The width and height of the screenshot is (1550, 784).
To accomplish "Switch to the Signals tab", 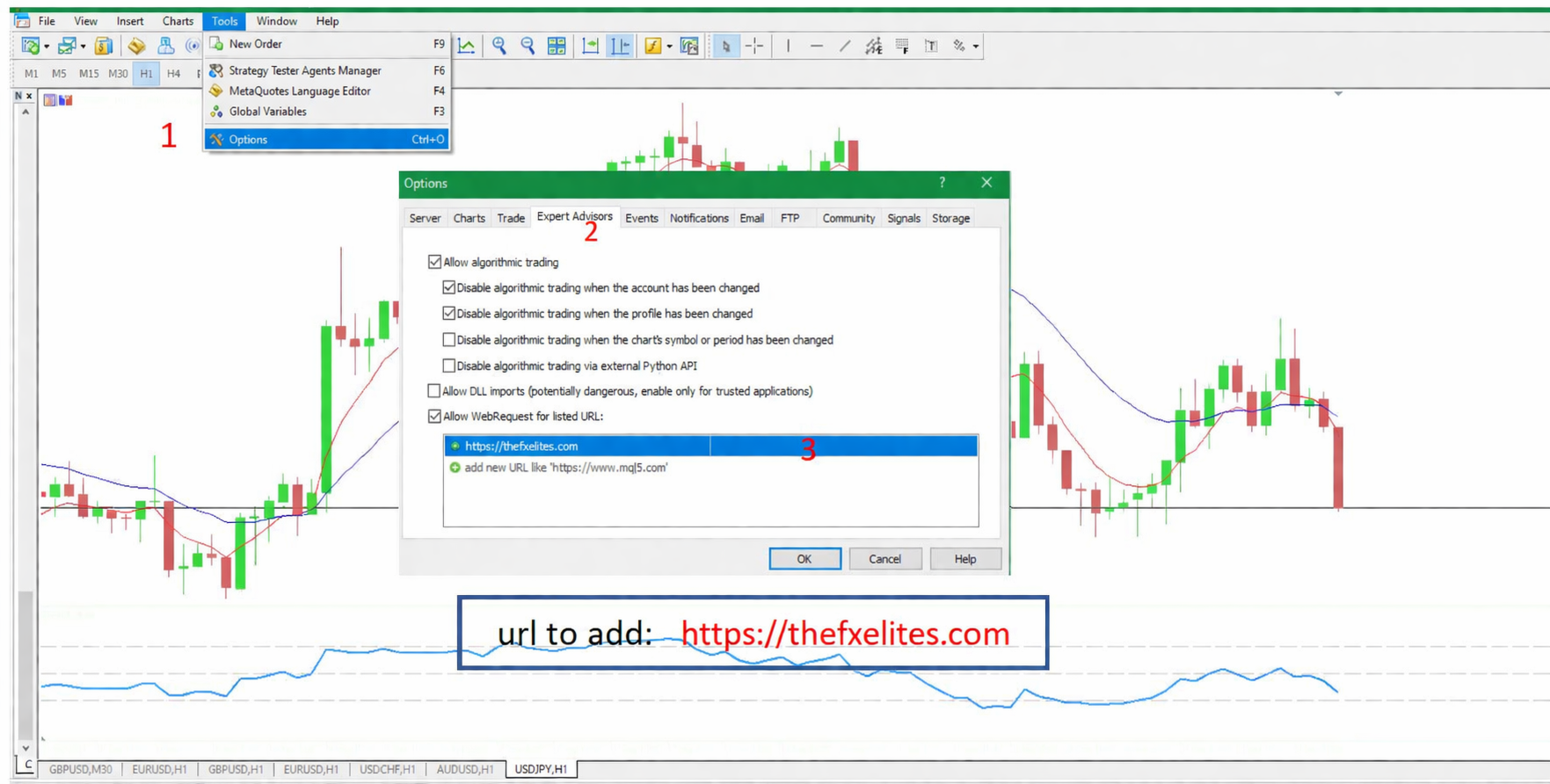I will click(x=904, y=218).
